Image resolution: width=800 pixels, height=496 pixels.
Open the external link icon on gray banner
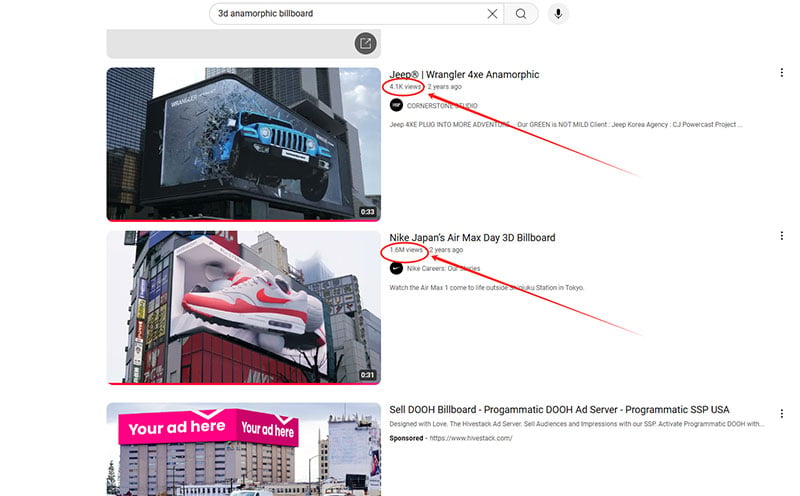(x=365, y=43)
